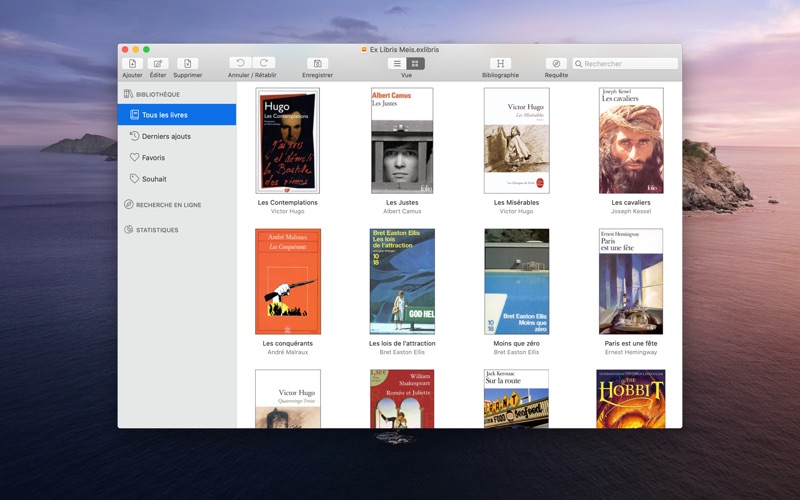Select Les cavaliers book cover
This screenshot has height=500, width=800.
[631, 140]
